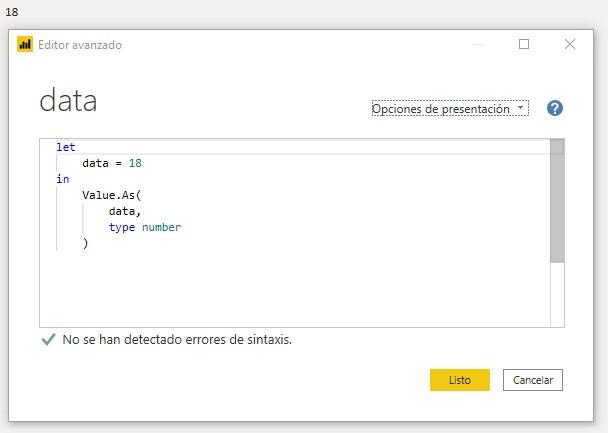The image size is (608, 433).
Task: Click the arrow on Opciones de presentación
Action: coord(520,109)
